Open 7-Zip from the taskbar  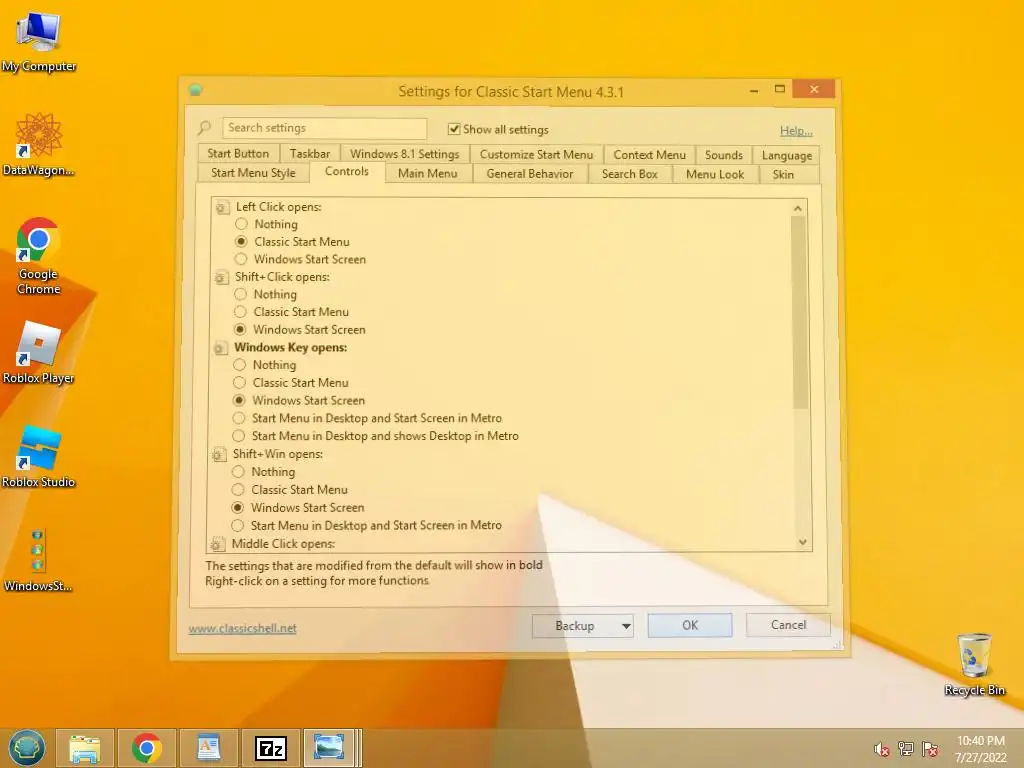(x=270, y=748)
